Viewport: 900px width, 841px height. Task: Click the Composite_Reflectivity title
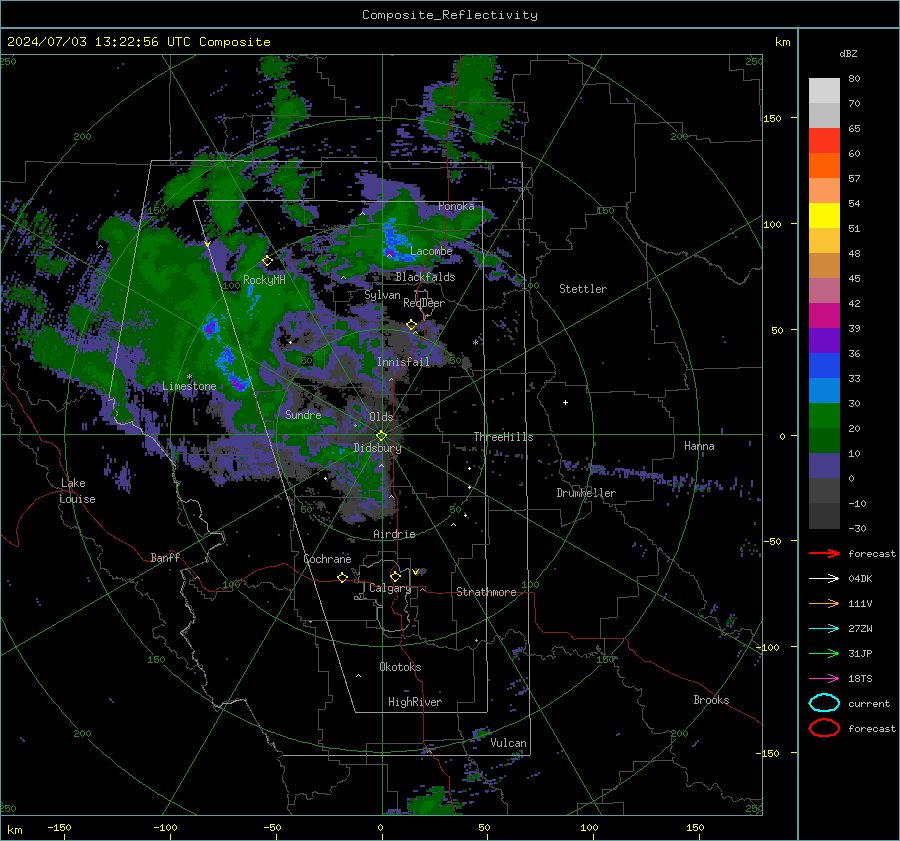pyautogui.click(x=450, y=15)
